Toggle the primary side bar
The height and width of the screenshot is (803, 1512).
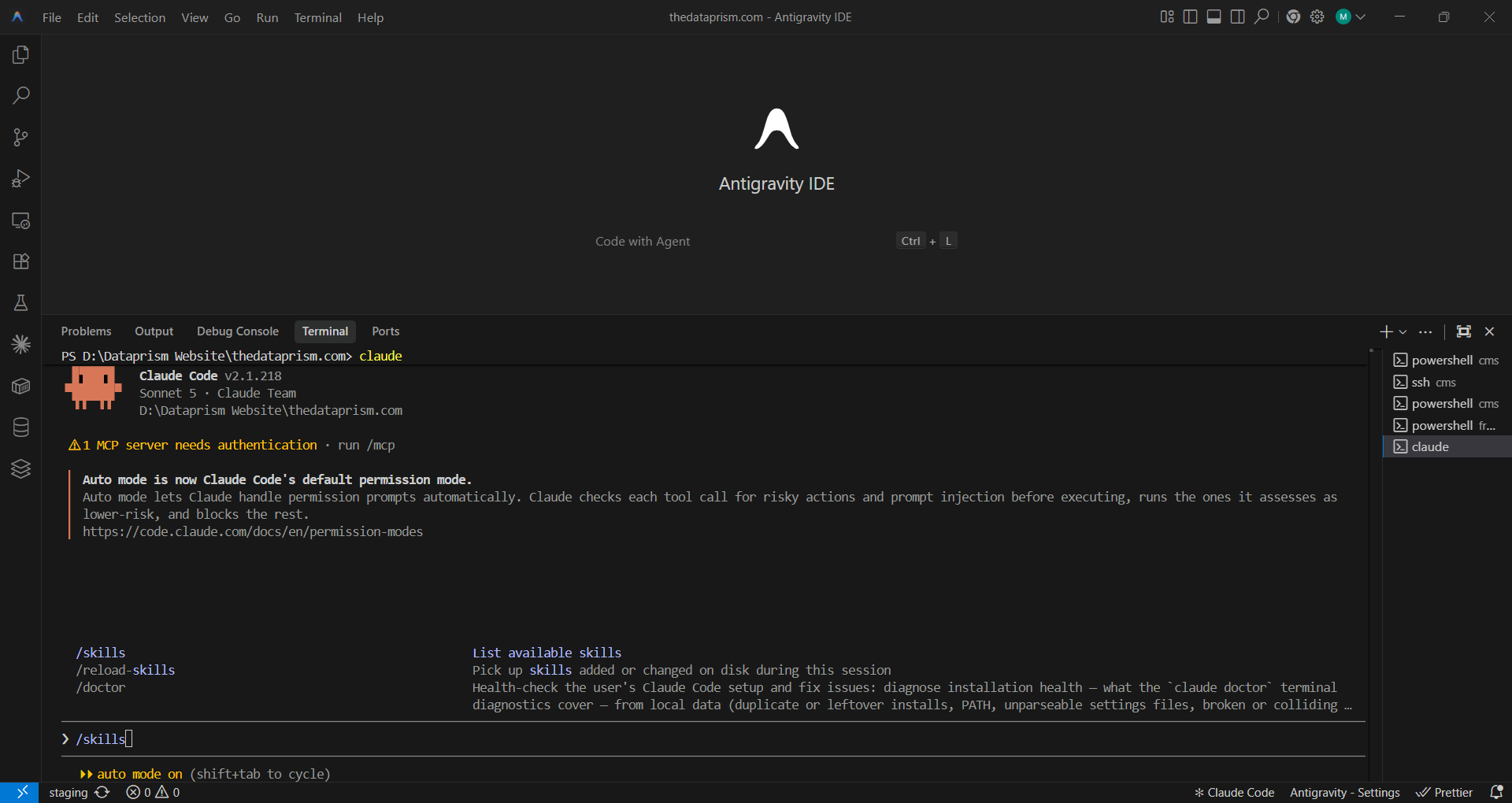point(1191,17)
